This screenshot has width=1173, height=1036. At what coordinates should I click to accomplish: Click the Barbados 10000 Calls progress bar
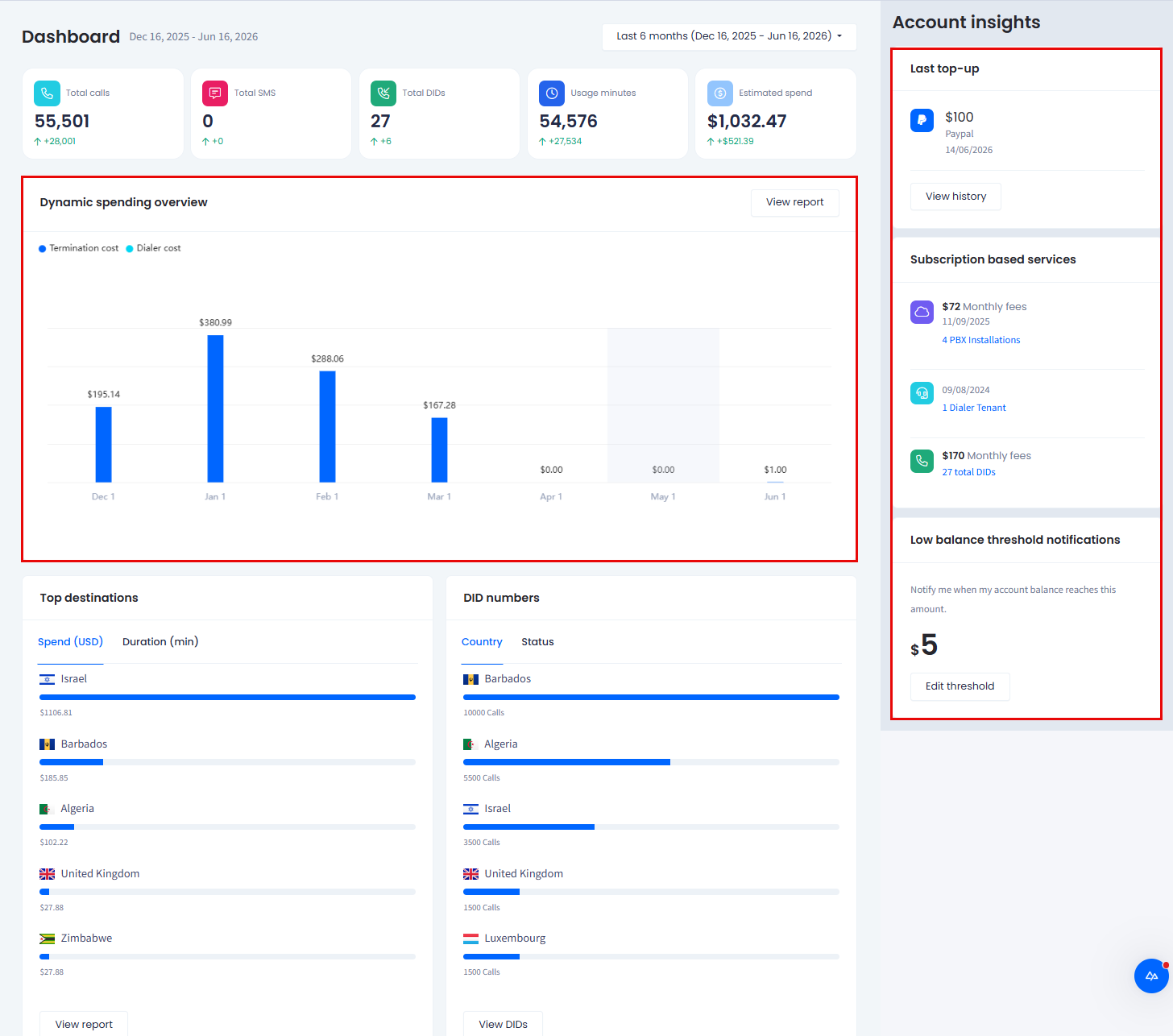651,697
